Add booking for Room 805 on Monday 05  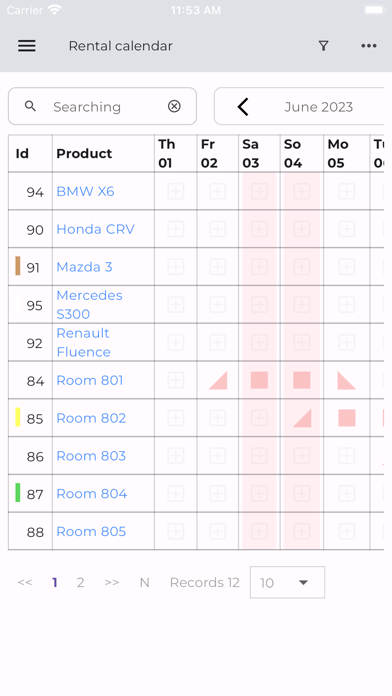pos(347,531)
